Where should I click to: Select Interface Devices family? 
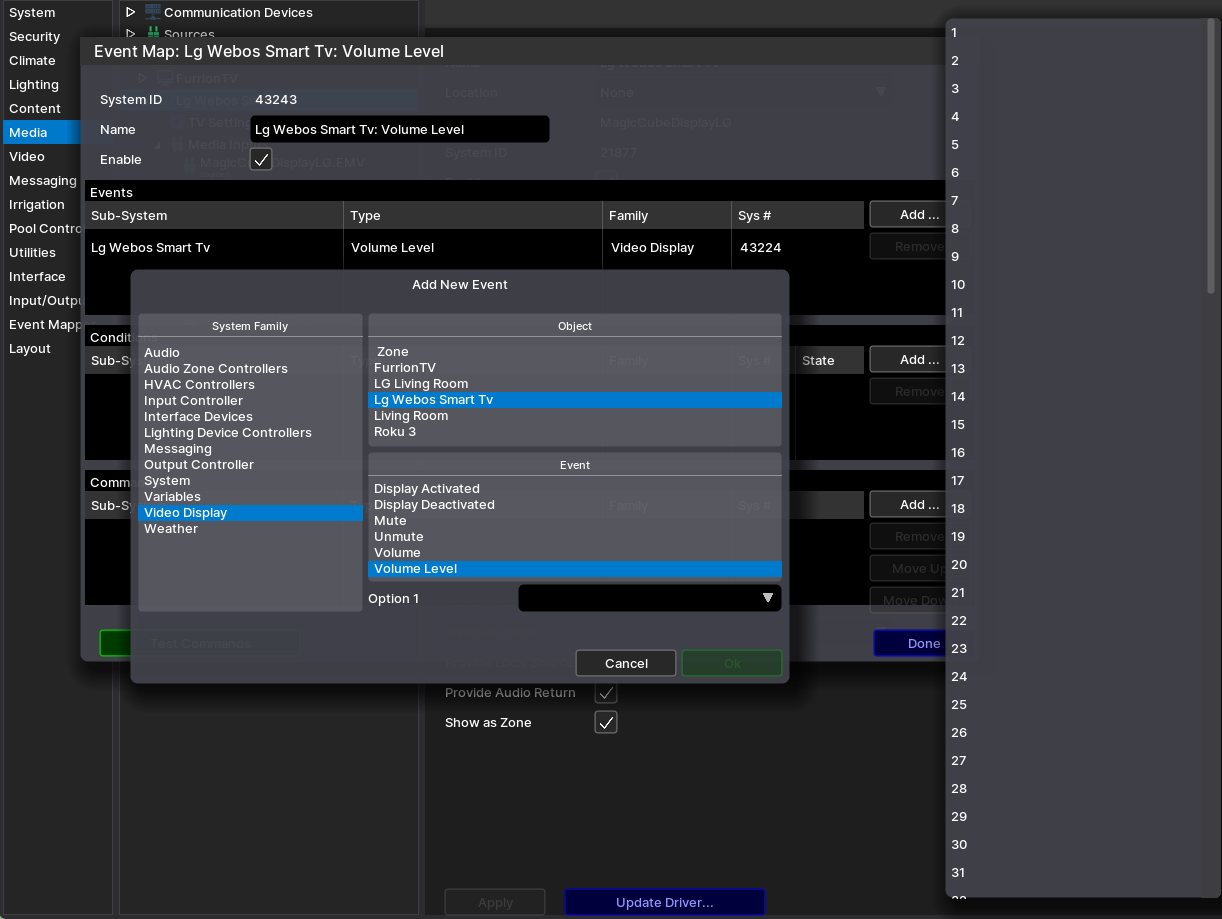point(250,416)
